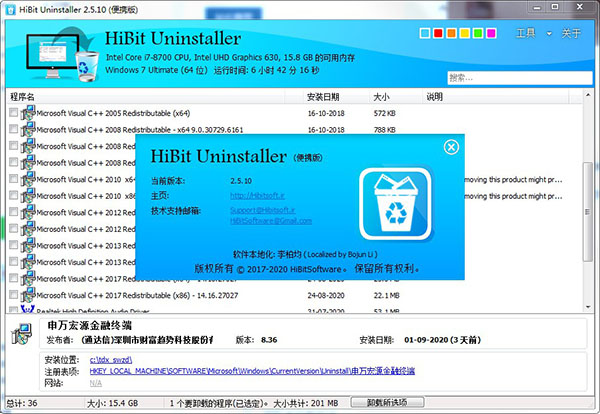
Task: Click the HiBitSoftware@Gmail.com email link
Action: tap(271, 221)
